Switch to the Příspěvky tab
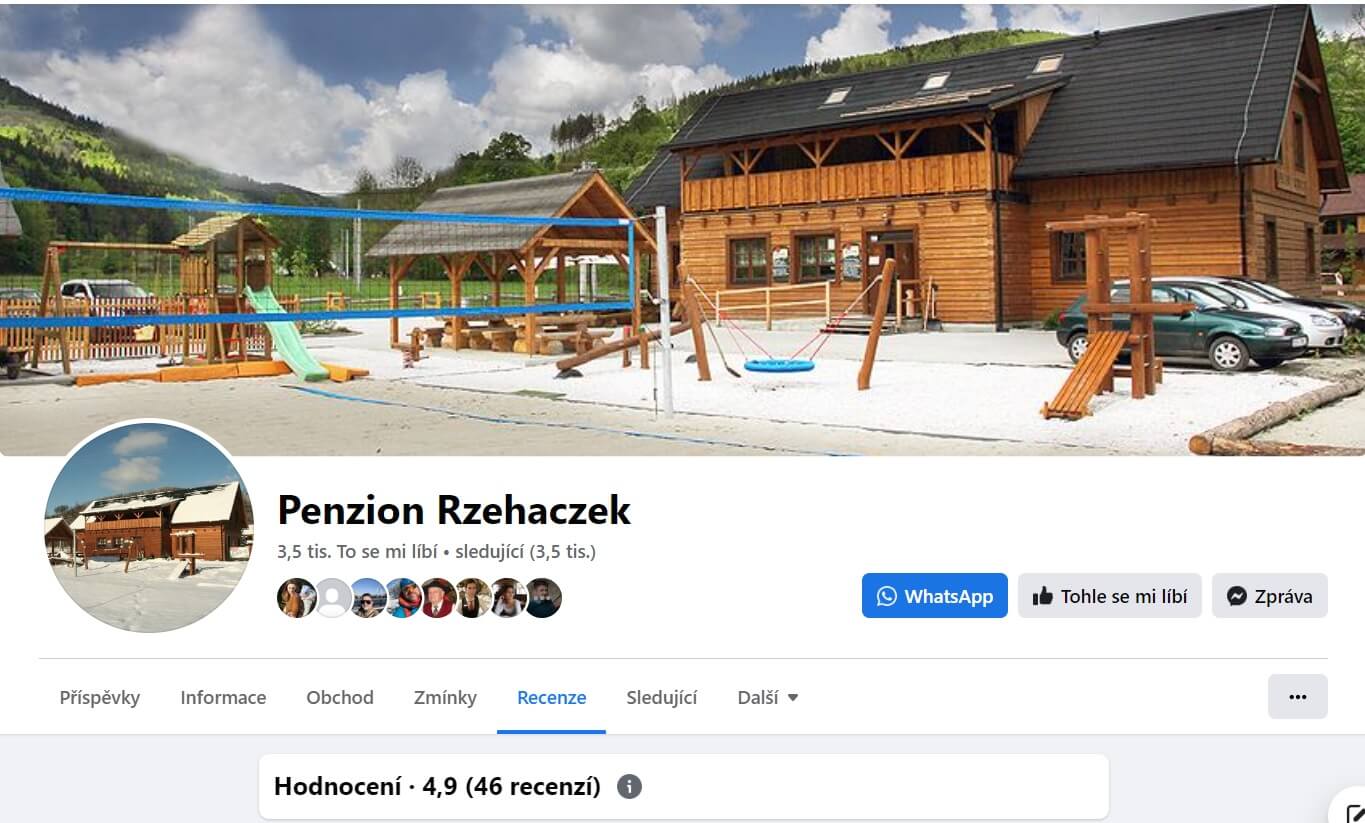The height and width of the screenshot is (823, 1365). pos(100,698)
